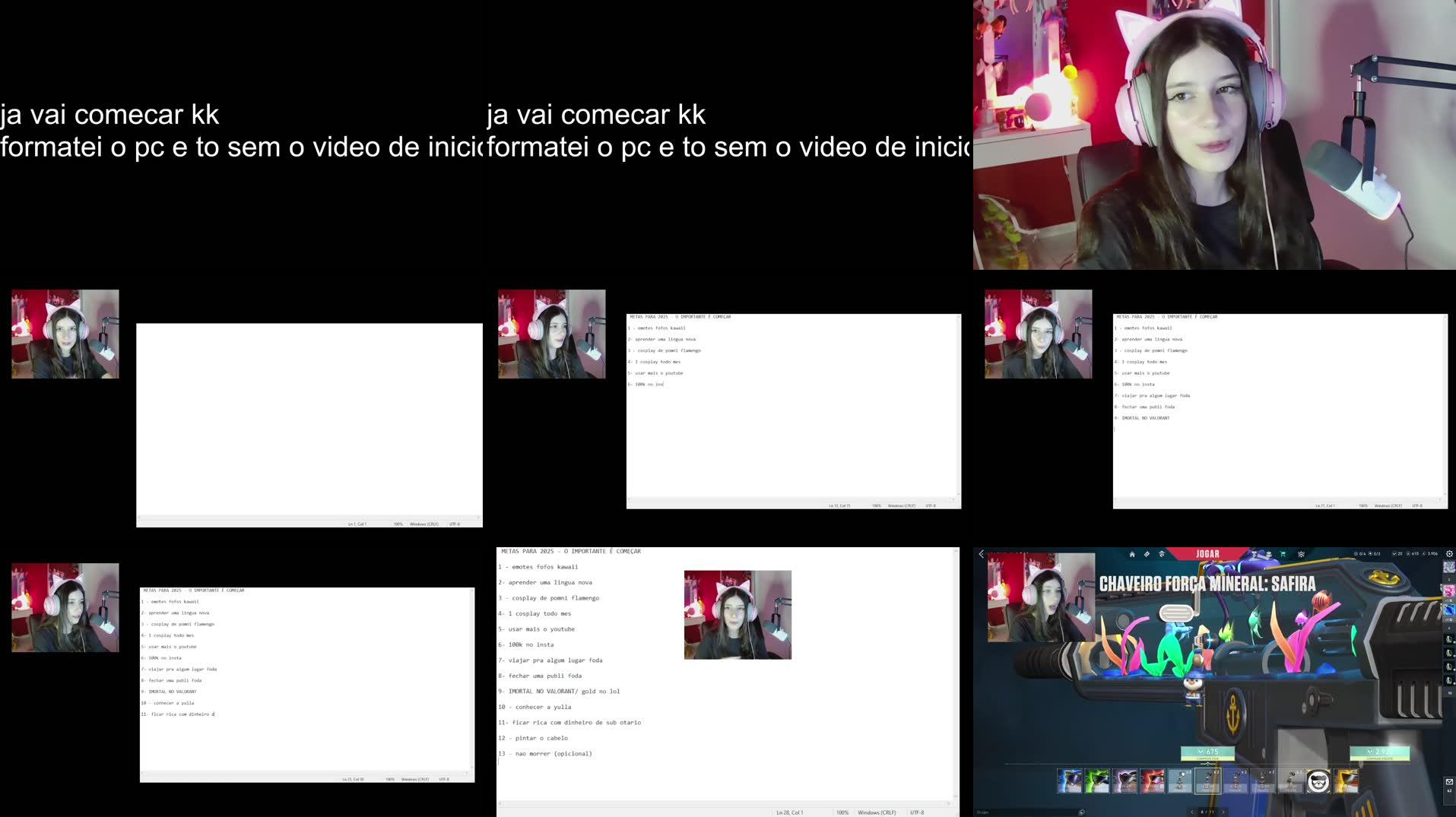Open the chevron-stack icon in Valorant nav

point(1301,554)
